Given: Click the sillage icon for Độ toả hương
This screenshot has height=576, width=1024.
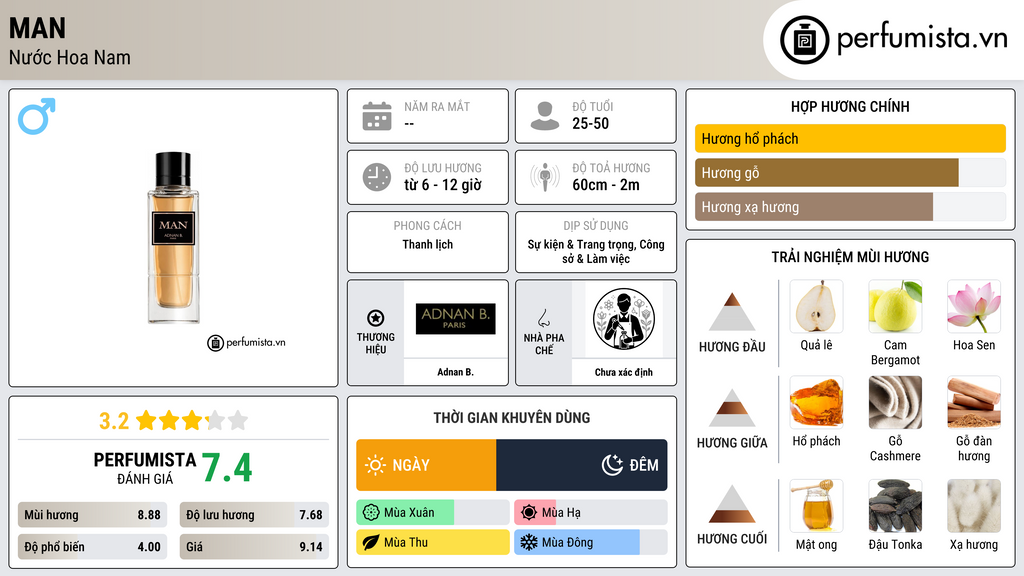Looking at the screenshot, I should 545,177.
